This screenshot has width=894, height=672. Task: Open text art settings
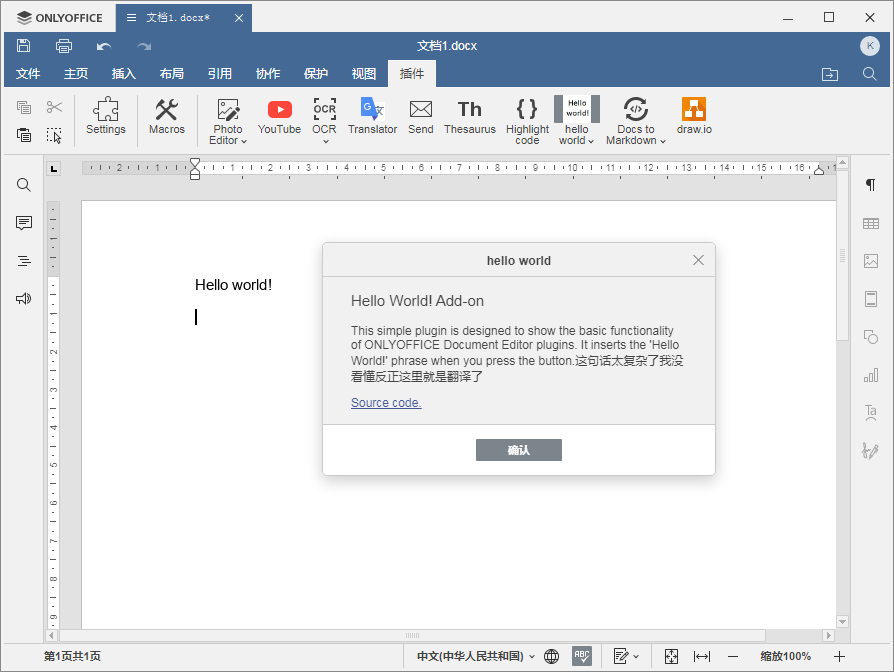click(x=871, y=413)
